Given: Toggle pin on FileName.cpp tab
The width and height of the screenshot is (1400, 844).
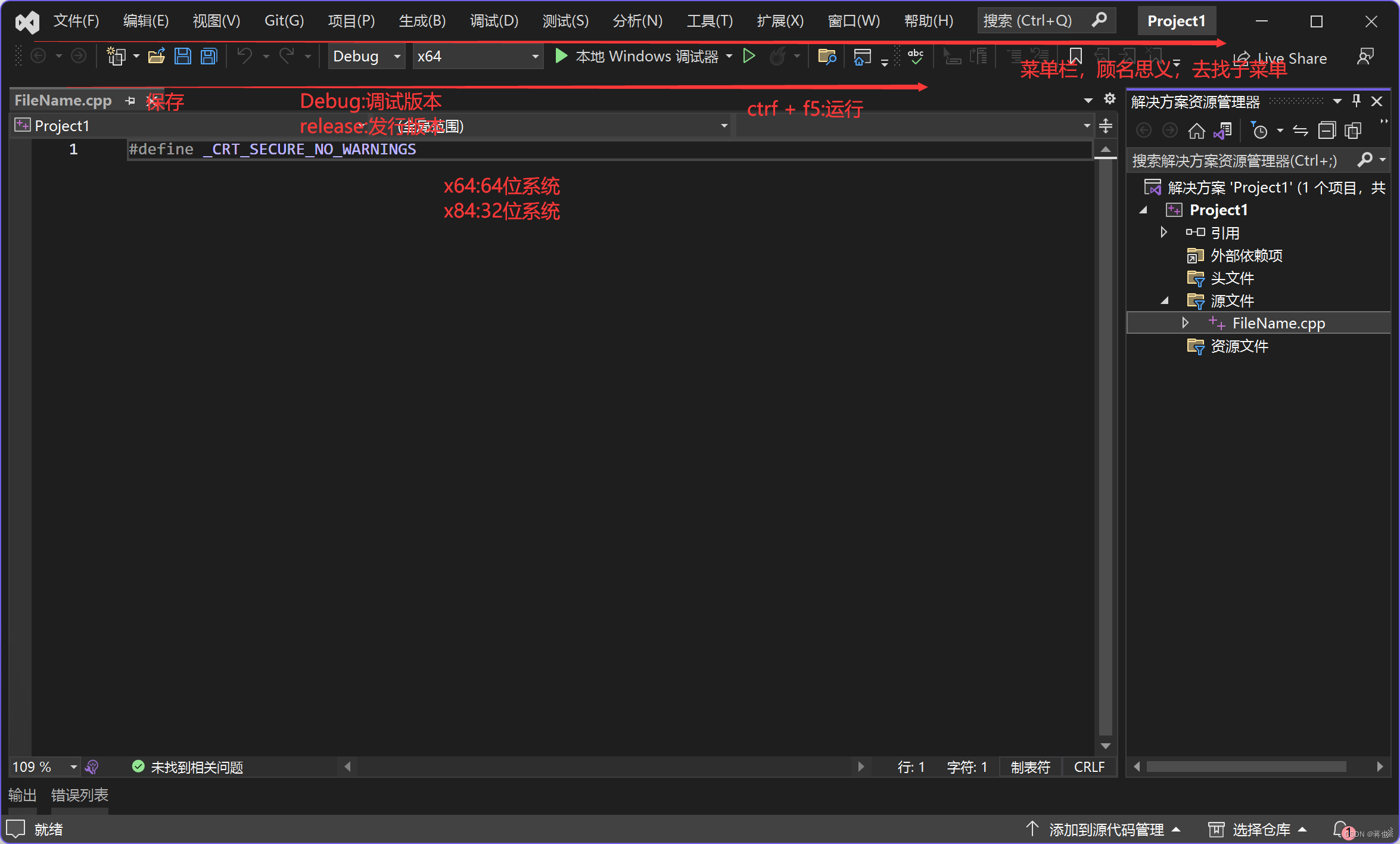Looking at the screenshot, I should 130,101.
